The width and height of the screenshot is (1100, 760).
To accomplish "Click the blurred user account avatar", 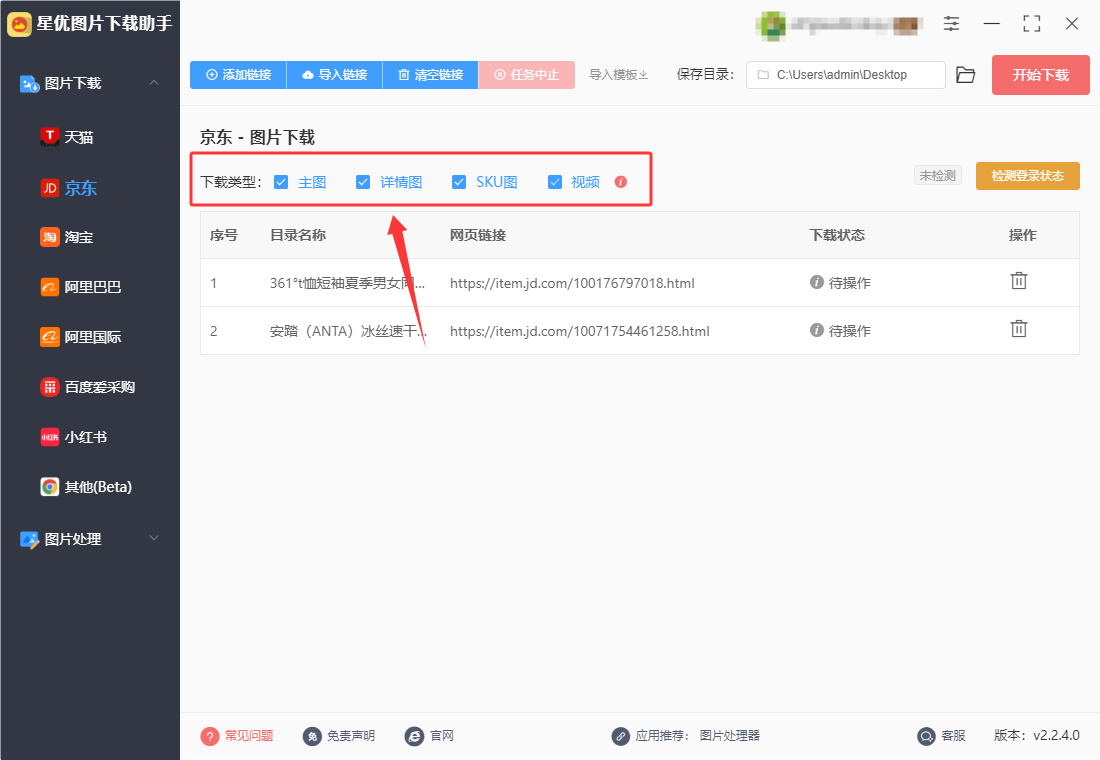I will click(x=772, y=25).
